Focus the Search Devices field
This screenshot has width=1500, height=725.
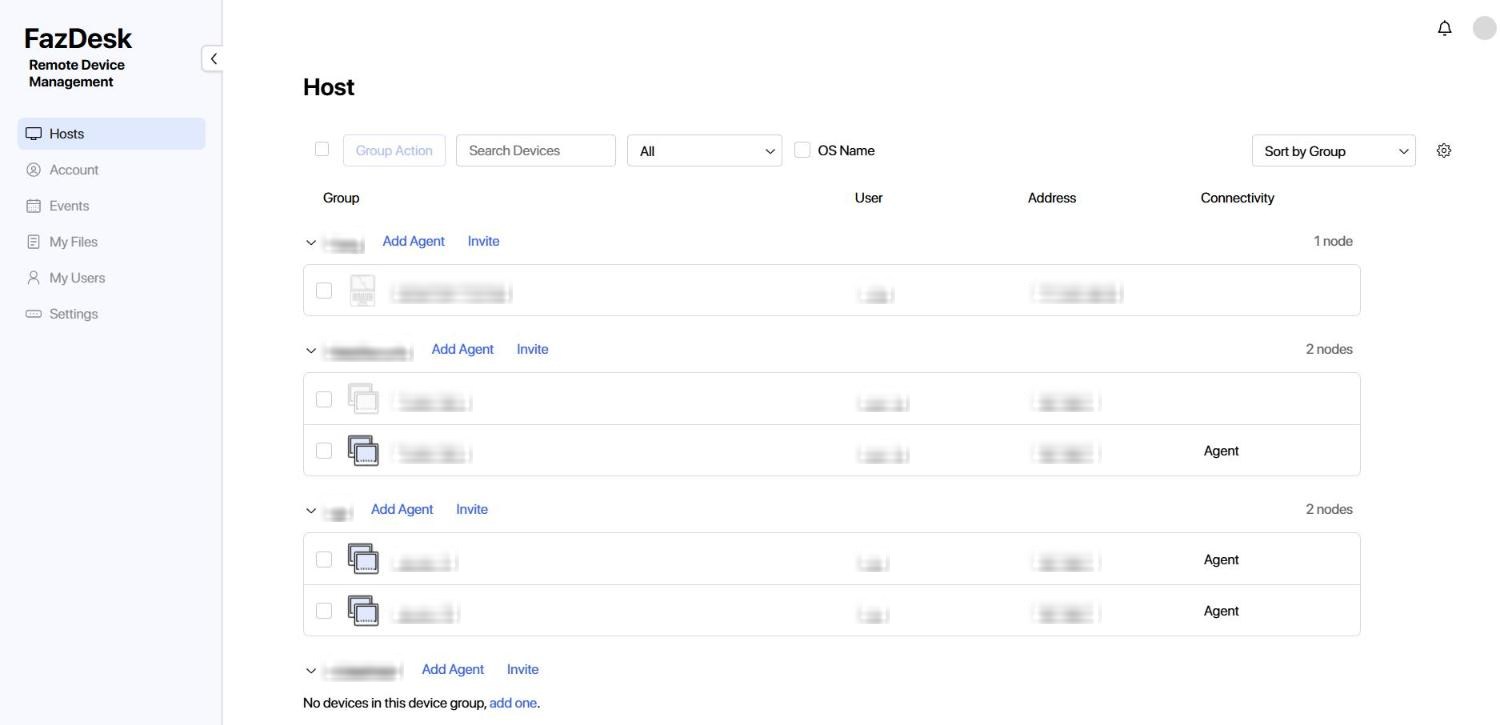(536, 151)
